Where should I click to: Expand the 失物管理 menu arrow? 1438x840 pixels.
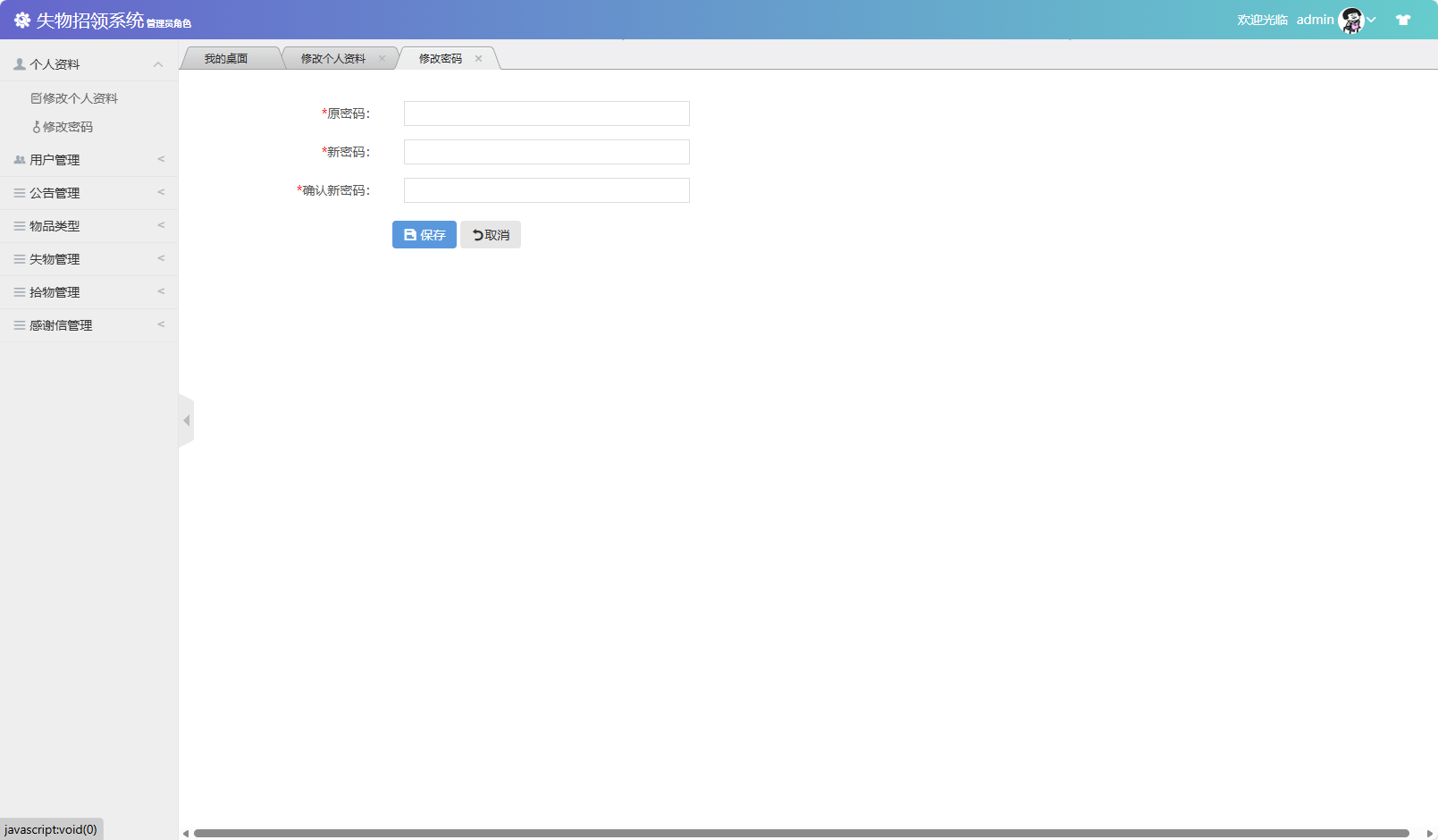tap(161, 258)
